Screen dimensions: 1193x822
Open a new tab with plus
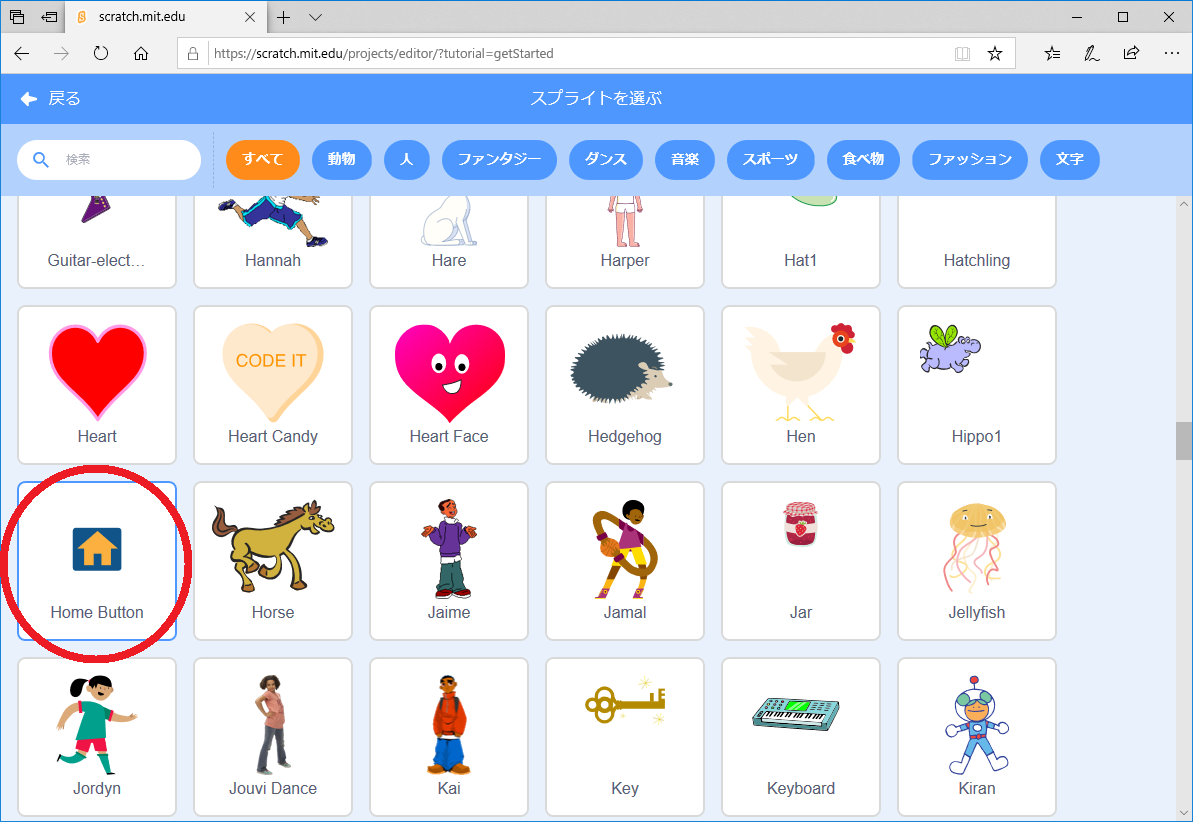point(284,17)
